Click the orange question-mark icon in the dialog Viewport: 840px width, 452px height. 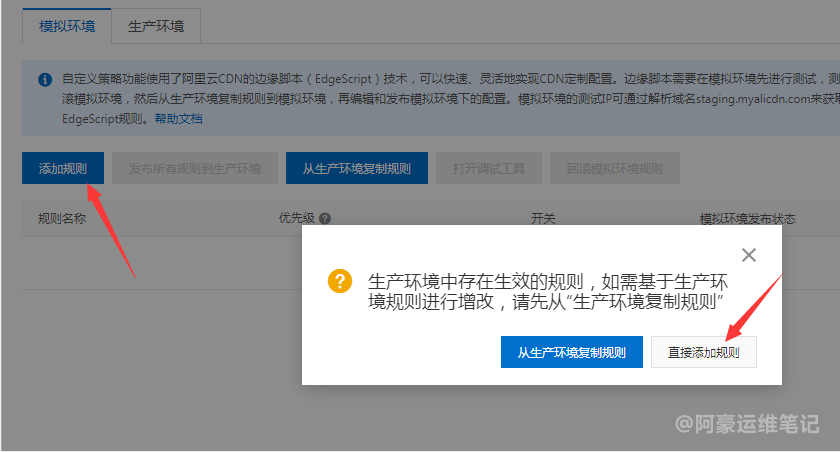tap(340, 281)
